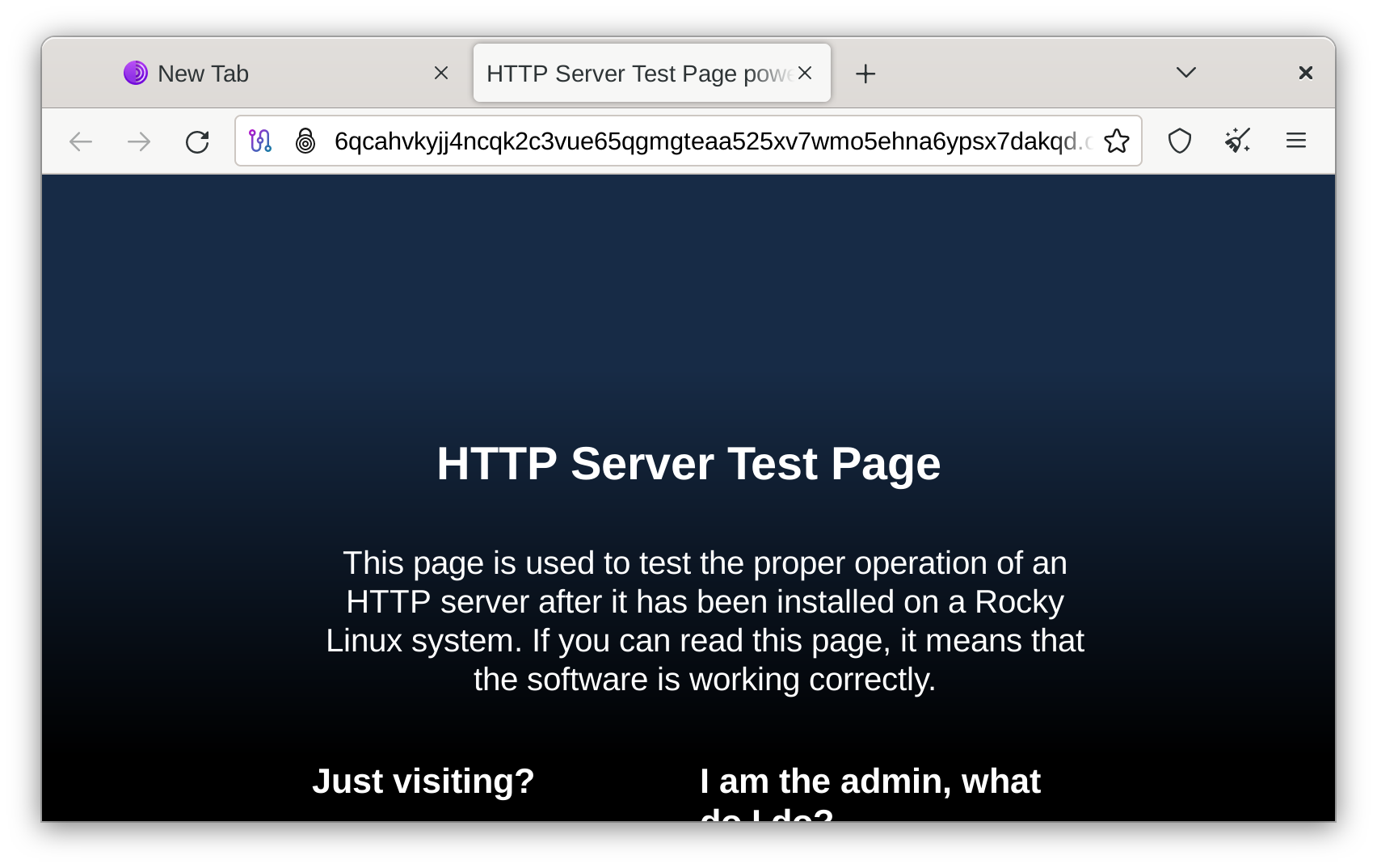
Task: Open the hamburger application menu
Action: pos(1295,141)
